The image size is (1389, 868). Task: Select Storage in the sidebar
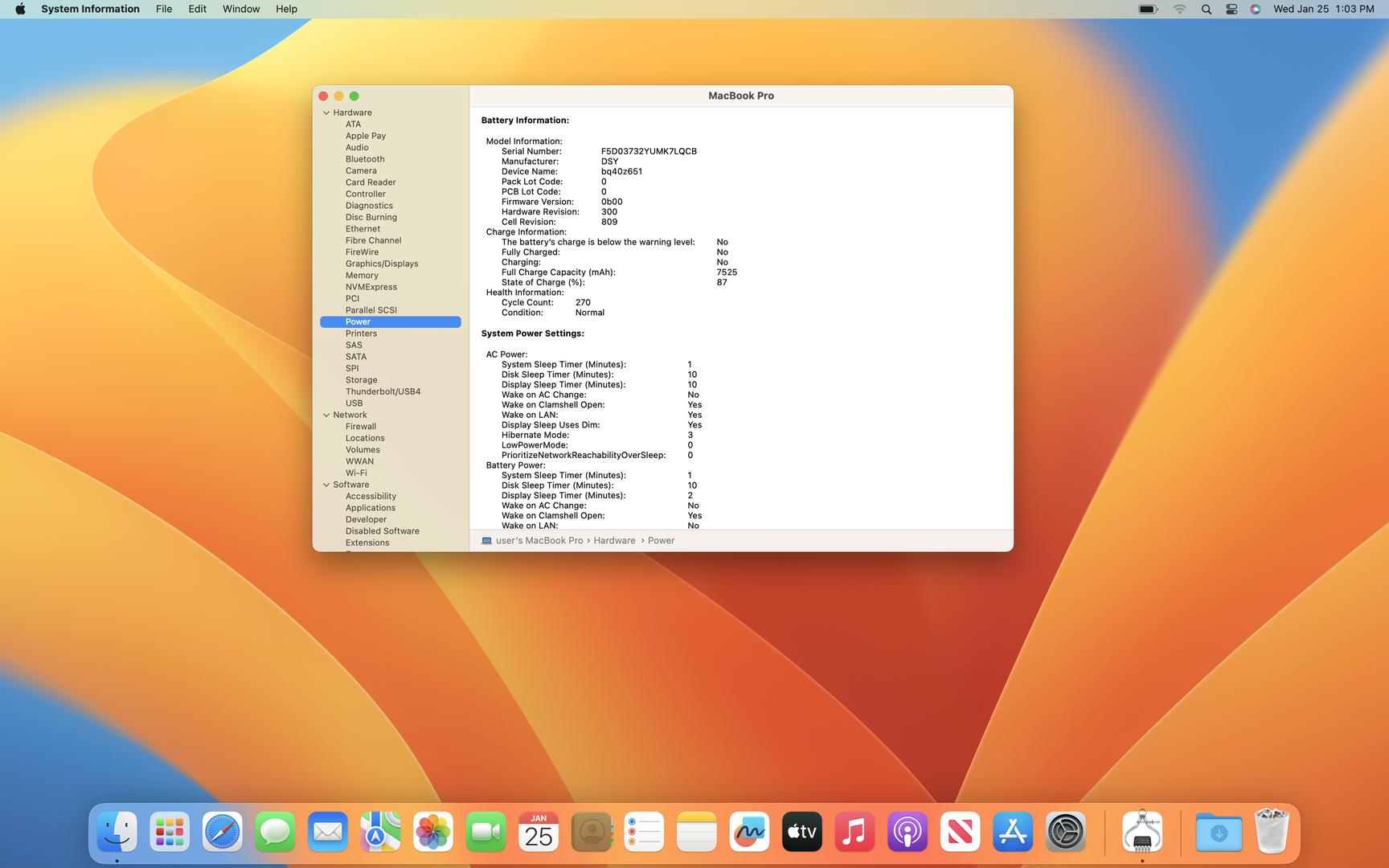coord(361,379)
